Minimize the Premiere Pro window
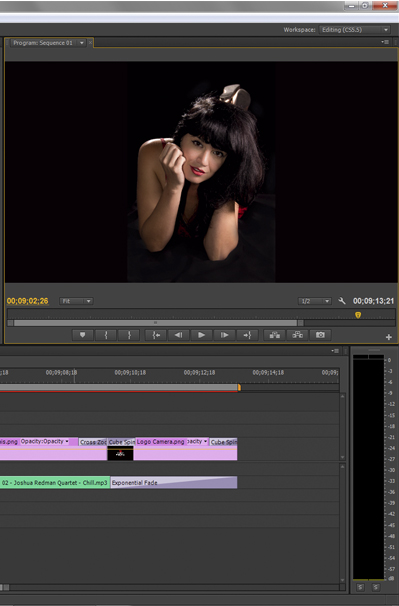 pos(351,5)
